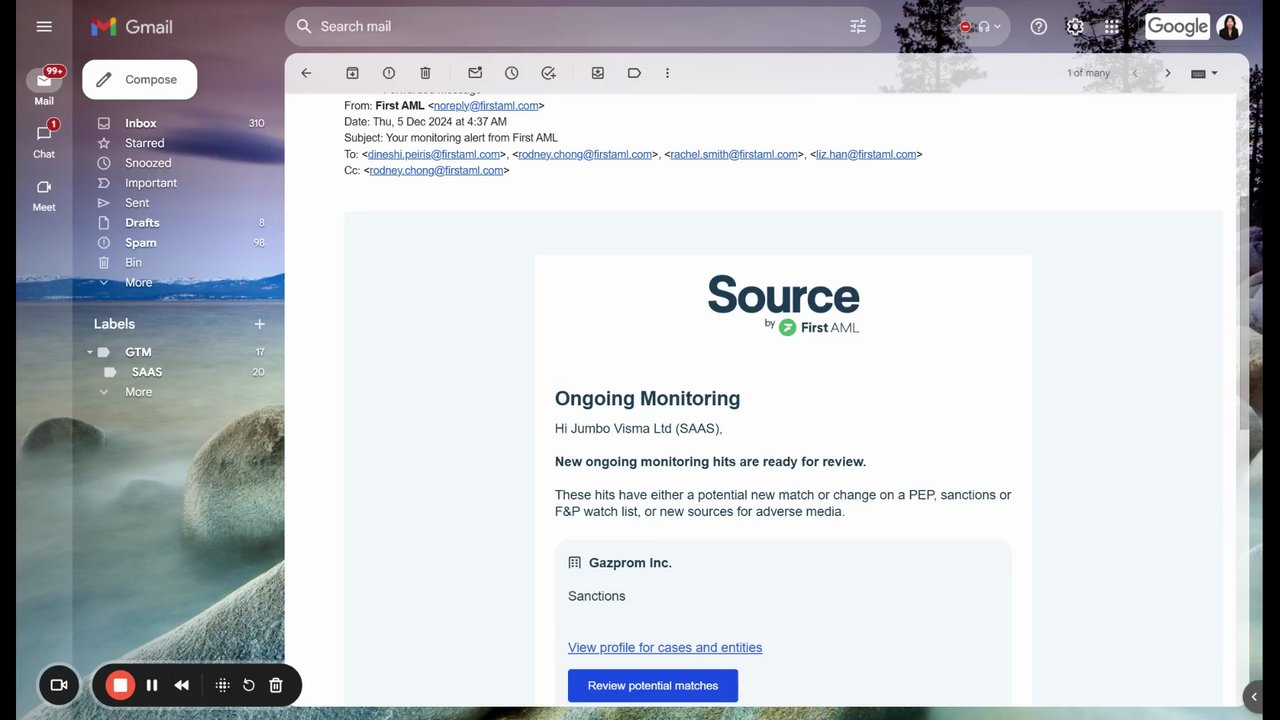Open the status indicator dropdown
Image resolution: width=1280 pixels, height=720 pixels.
[x=980, y=27]
